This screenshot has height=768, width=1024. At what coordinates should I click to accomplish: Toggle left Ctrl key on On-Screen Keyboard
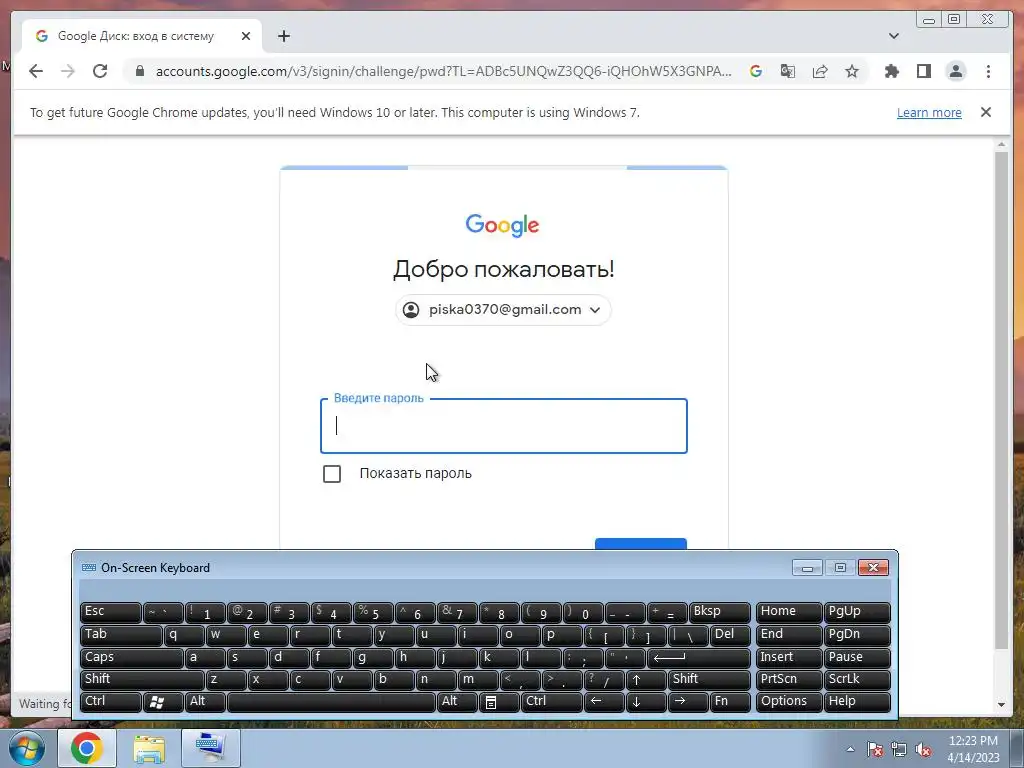tap(110, 701)
